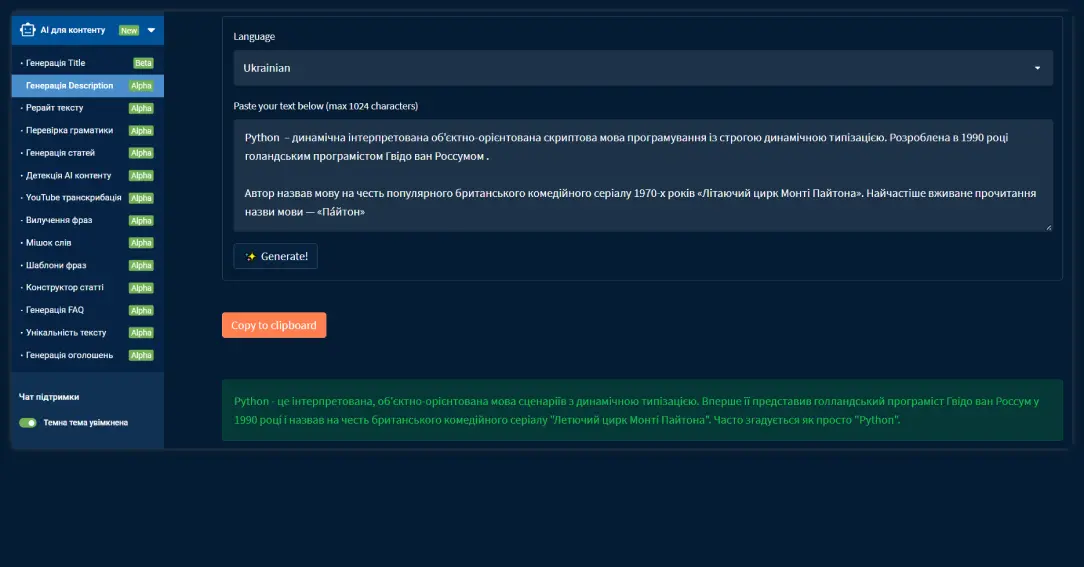This screenshot has width=1084, height=567.
Task: Open the Language dropdown showing Ukrainian
Action: click(643, 68)
